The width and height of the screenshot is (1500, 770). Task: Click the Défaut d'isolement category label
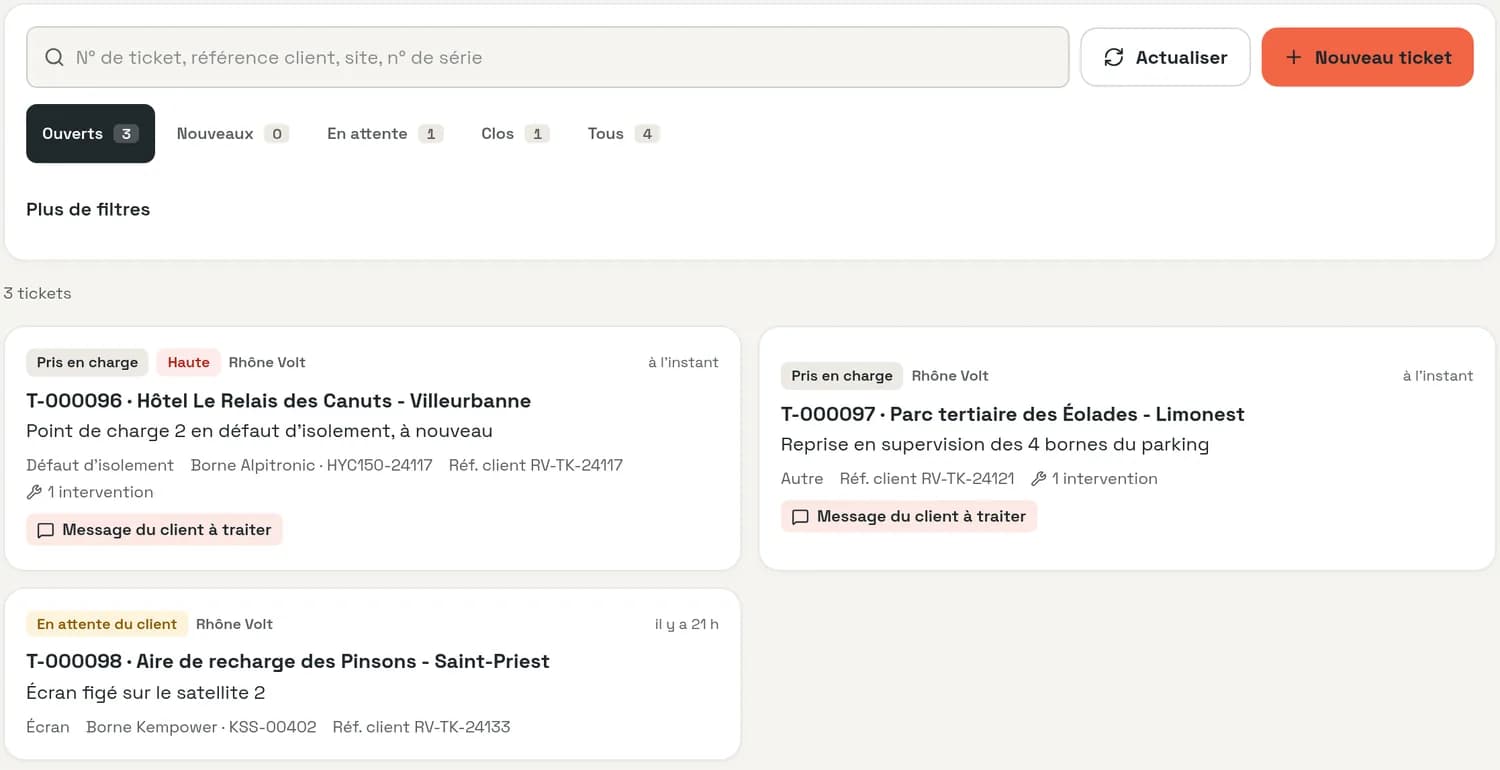point(100,465)
